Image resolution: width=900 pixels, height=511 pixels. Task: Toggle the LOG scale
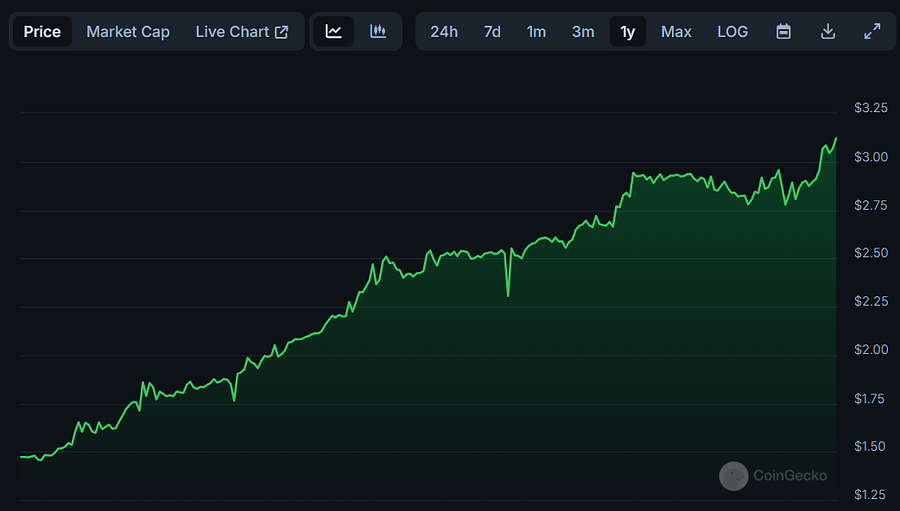pos(732,32)
